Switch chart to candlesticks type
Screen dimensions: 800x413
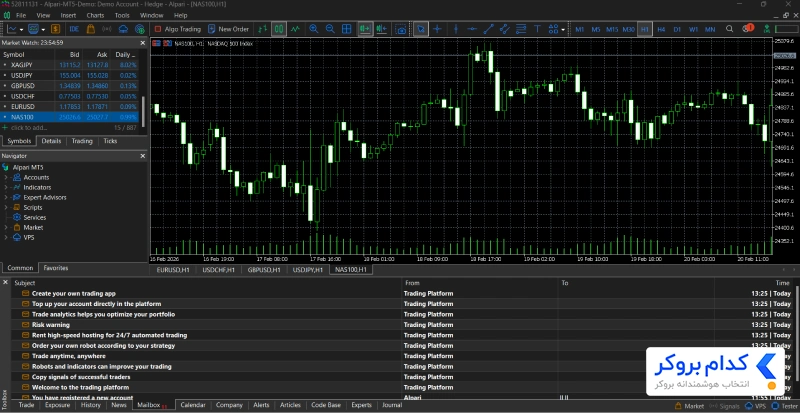click(279, 29)
